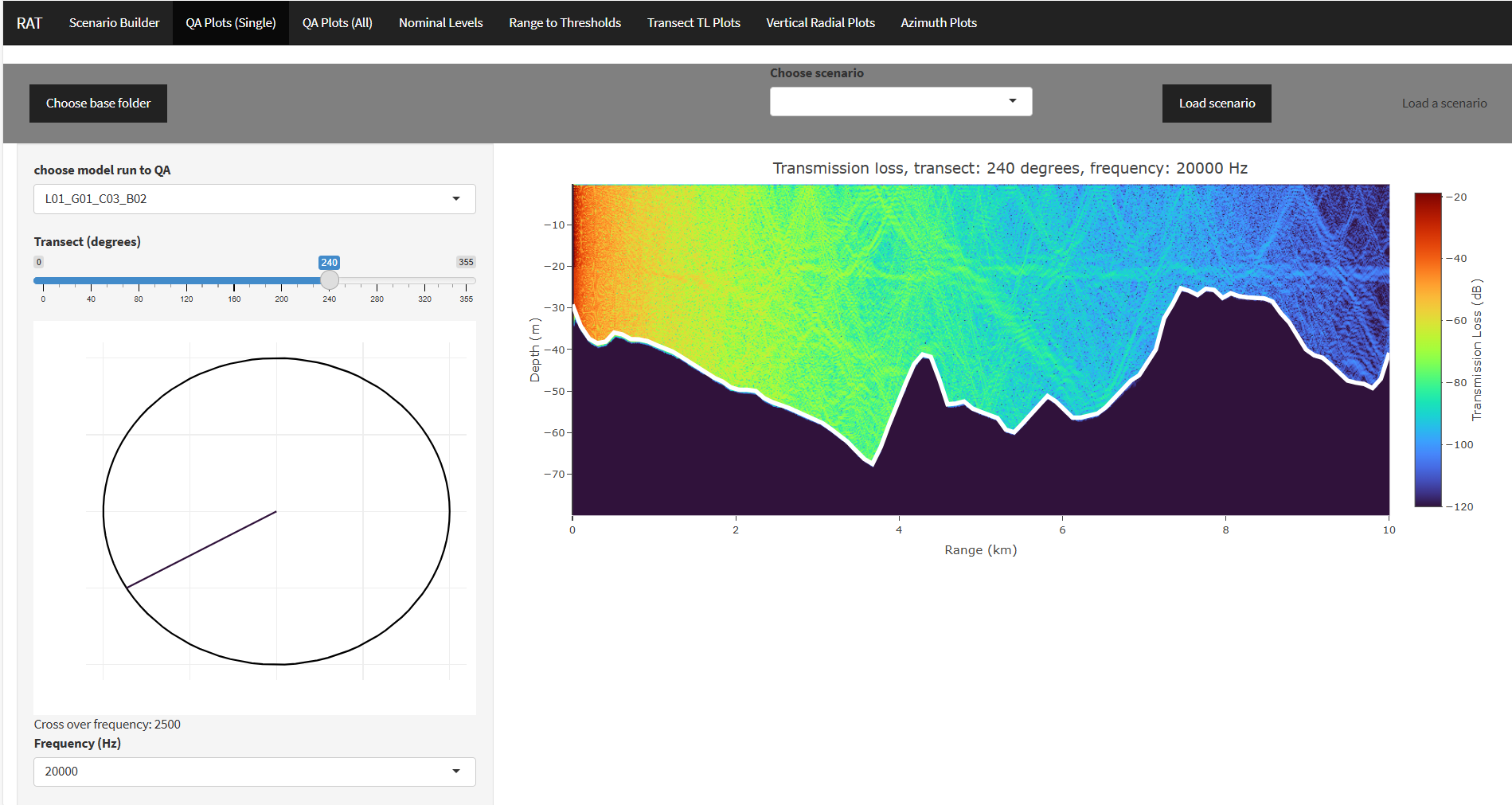Click slider track at the 280 tick
The height and width of the screenshot is (805, 1512).
click(x=377, y=280)
